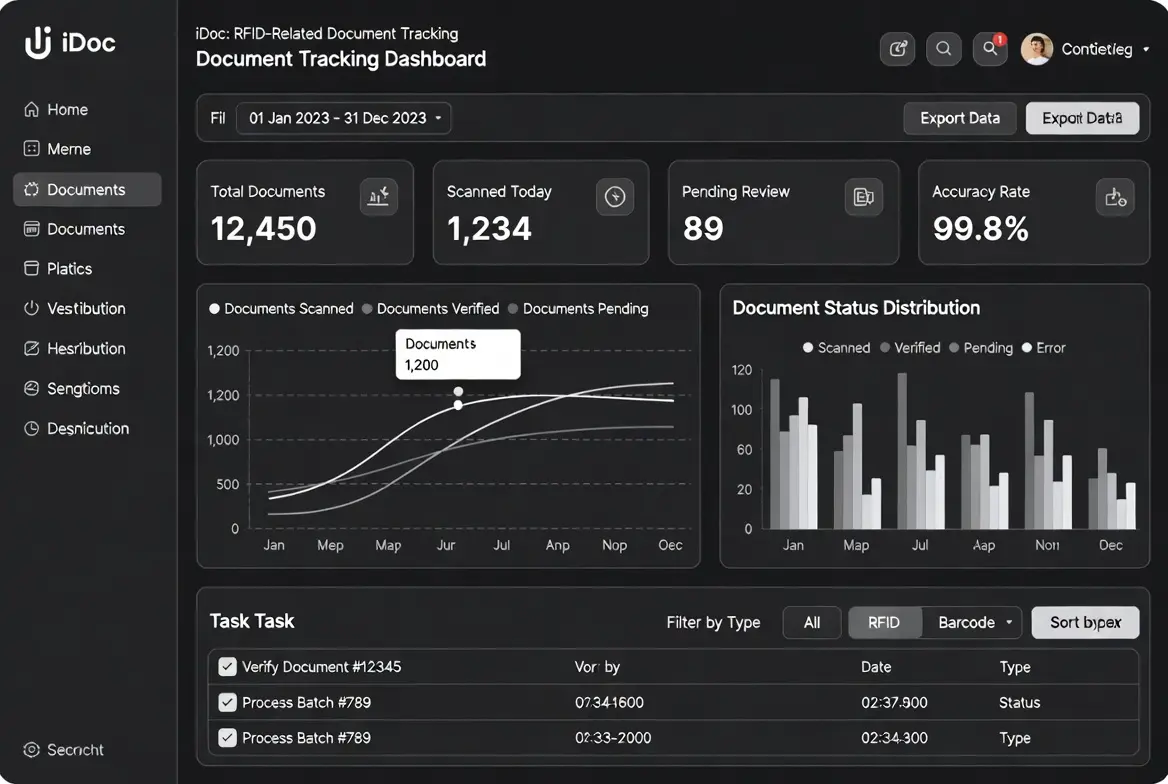
Task: Go to Home in the sidebar
Action: (x=67, y=110)
